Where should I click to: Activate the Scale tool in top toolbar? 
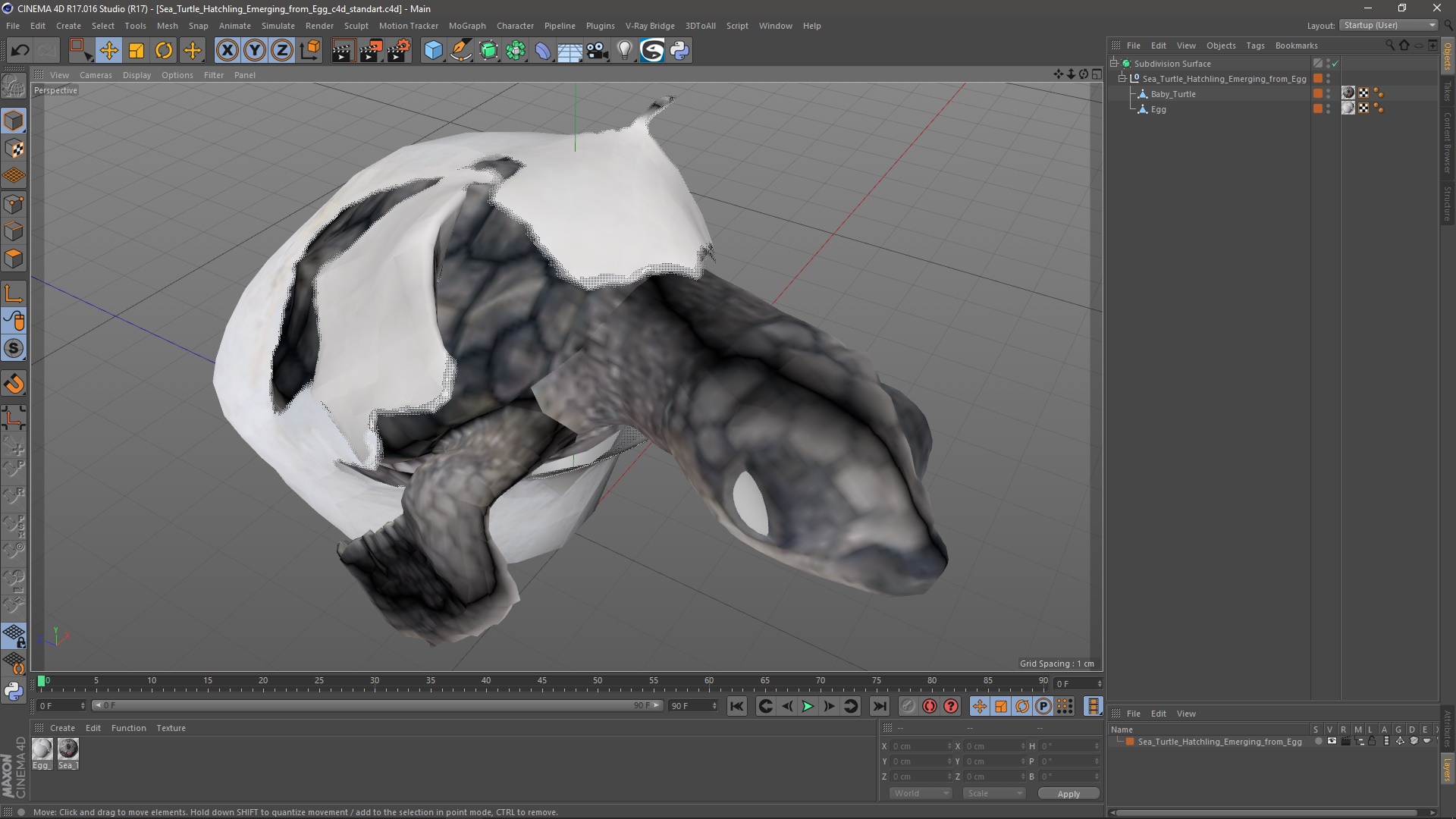click(136, 51)
